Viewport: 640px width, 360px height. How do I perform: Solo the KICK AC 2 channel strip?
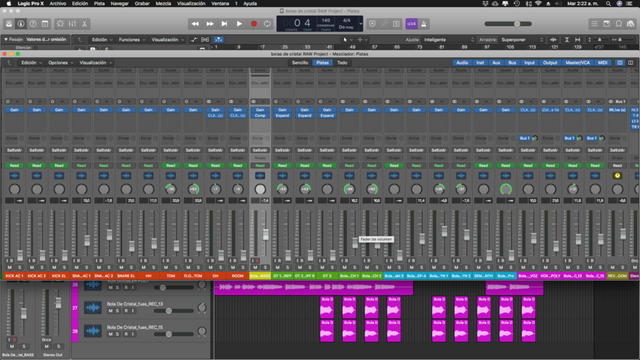click(42, 267)
